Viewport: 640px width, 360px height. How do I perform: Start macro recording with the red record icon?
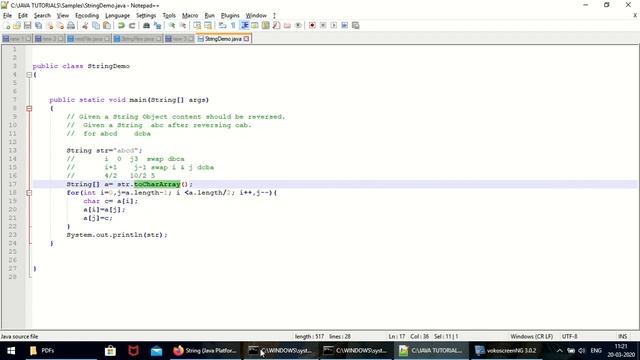312,25
